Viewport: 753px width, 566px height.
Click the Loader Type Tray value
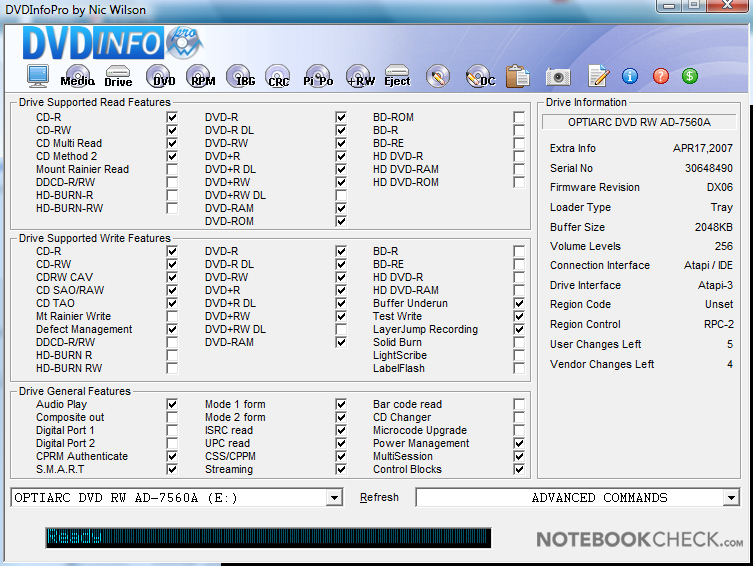coord(722,207)
